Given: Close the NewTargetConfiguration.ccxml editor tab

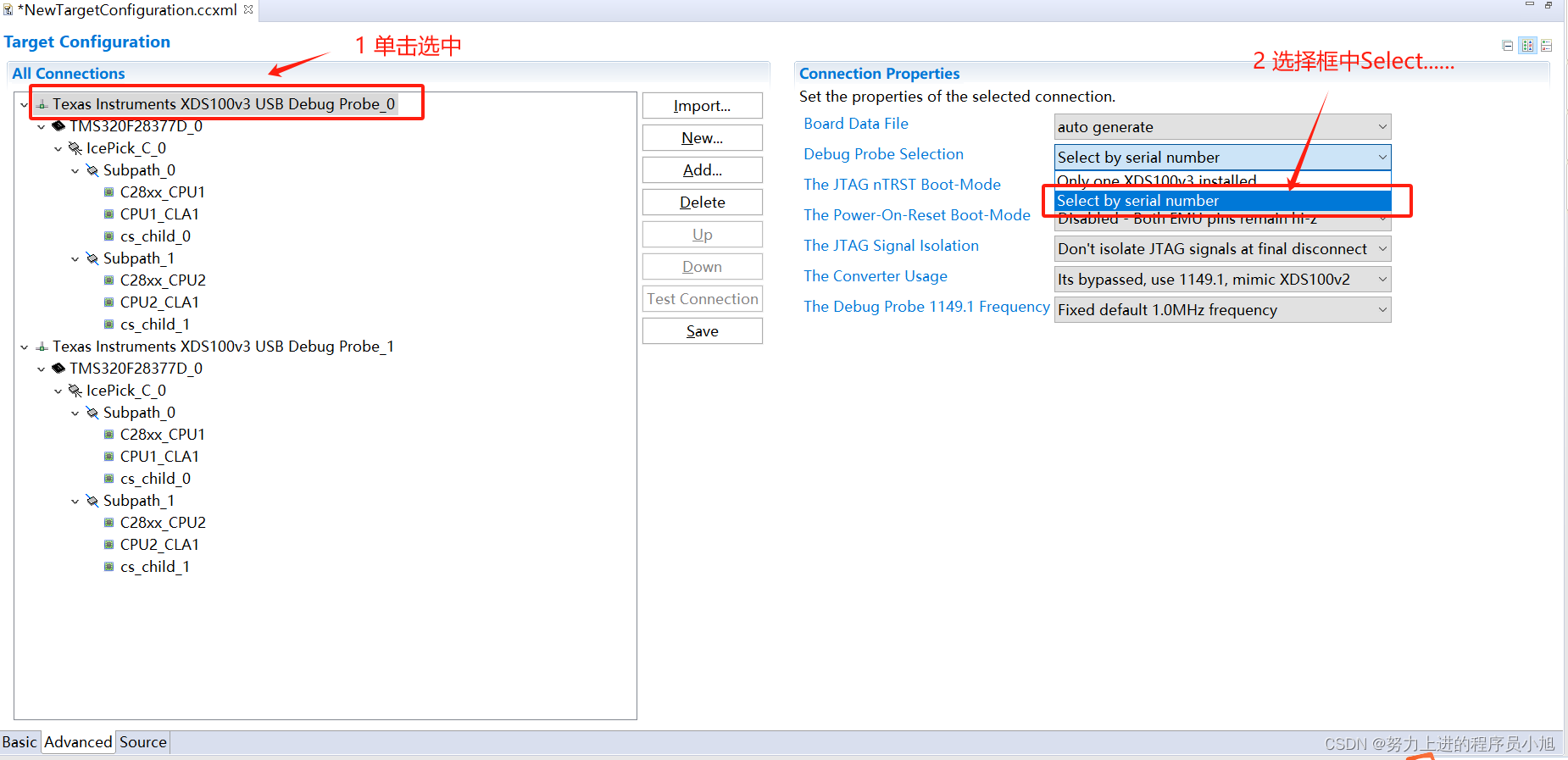Looking at the screenshot, I should coord(248,9).
